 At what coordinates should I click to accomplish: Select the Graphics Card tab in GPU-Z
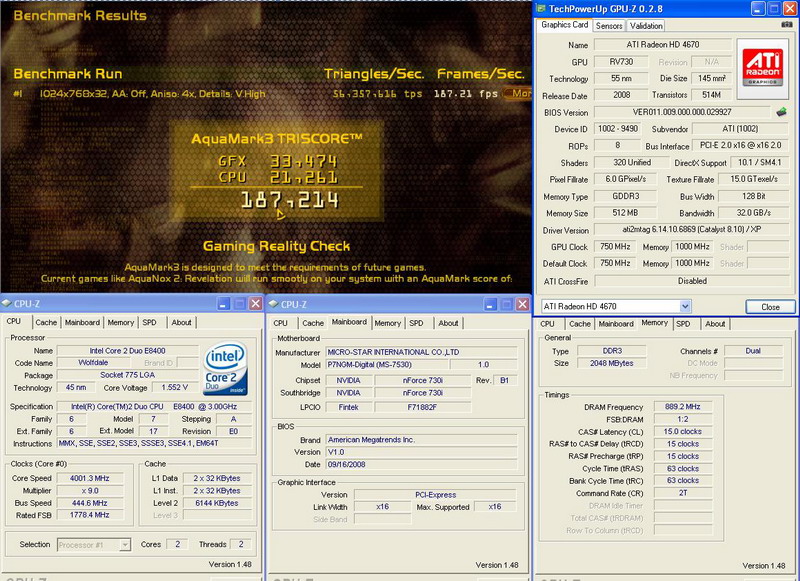click(564, 24)
